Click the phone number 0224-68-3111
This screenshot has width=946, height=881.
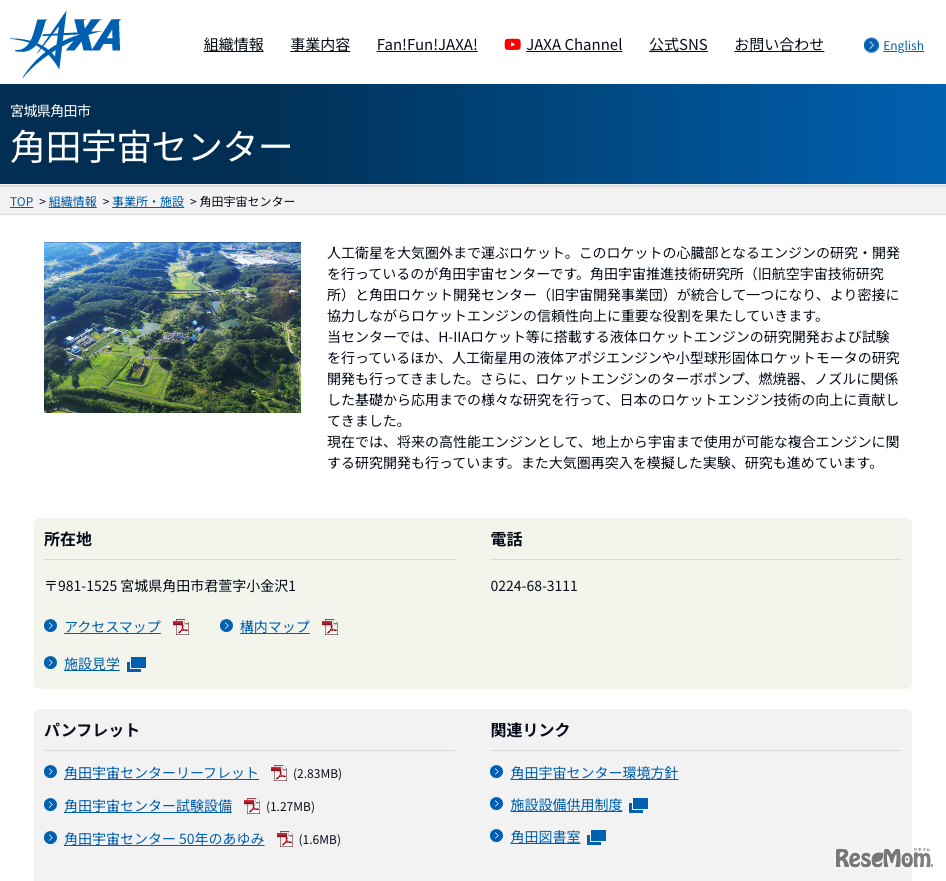[534, 586]
